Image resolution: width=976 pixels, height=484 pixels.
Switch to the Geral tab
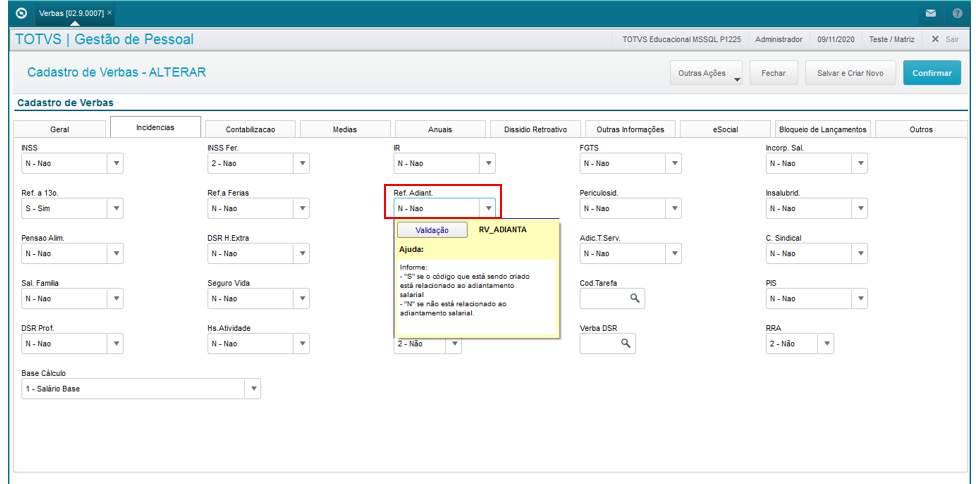(60, 129)
